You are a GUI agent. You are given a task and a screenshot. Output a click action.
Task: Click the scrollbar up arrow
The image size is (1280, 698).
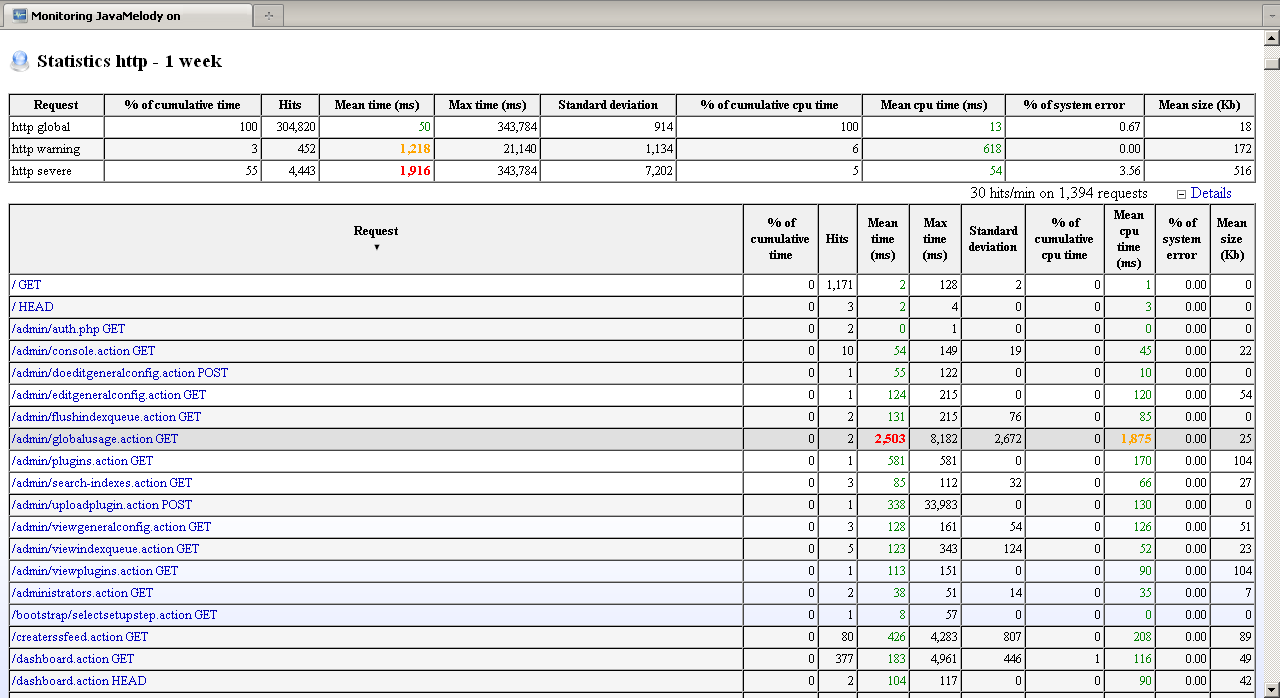click(x=1271, y=39)
